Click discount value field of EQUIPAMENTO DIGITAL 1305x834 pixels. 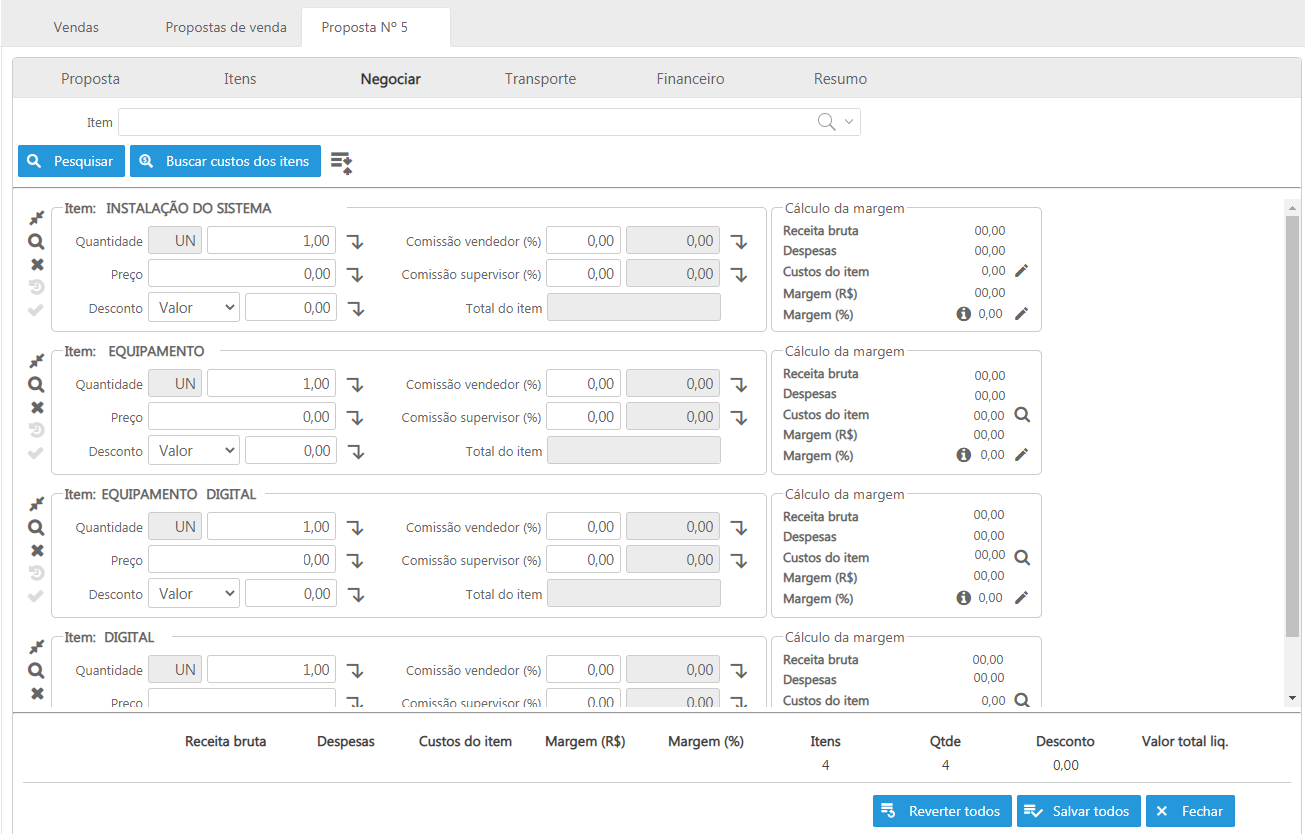(x=290, y=594)
